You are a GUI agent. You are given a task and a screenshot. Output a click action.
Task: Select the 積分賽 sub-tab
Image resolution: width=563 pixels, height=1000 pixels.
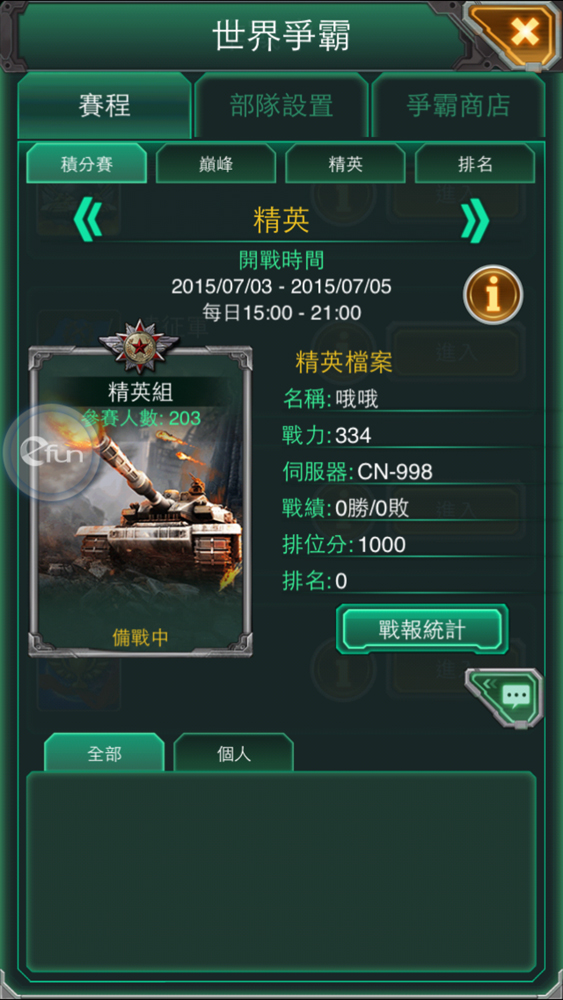(x=87, y=164)
